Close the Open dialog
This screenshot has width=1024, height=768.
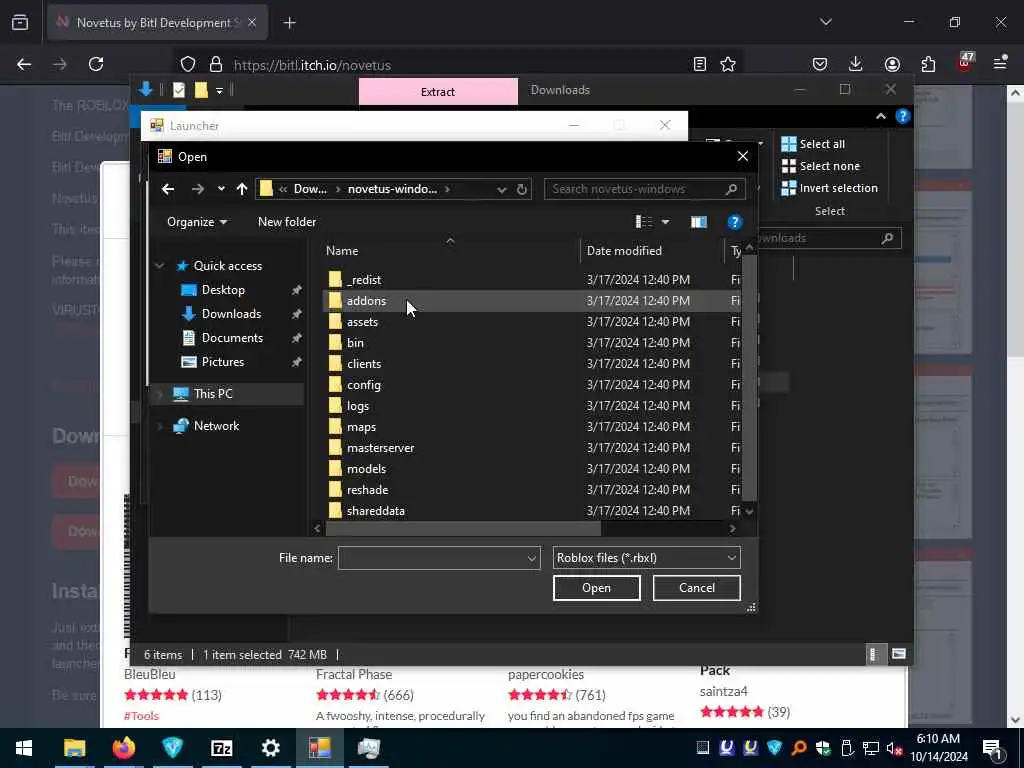[x=743, y=157]
